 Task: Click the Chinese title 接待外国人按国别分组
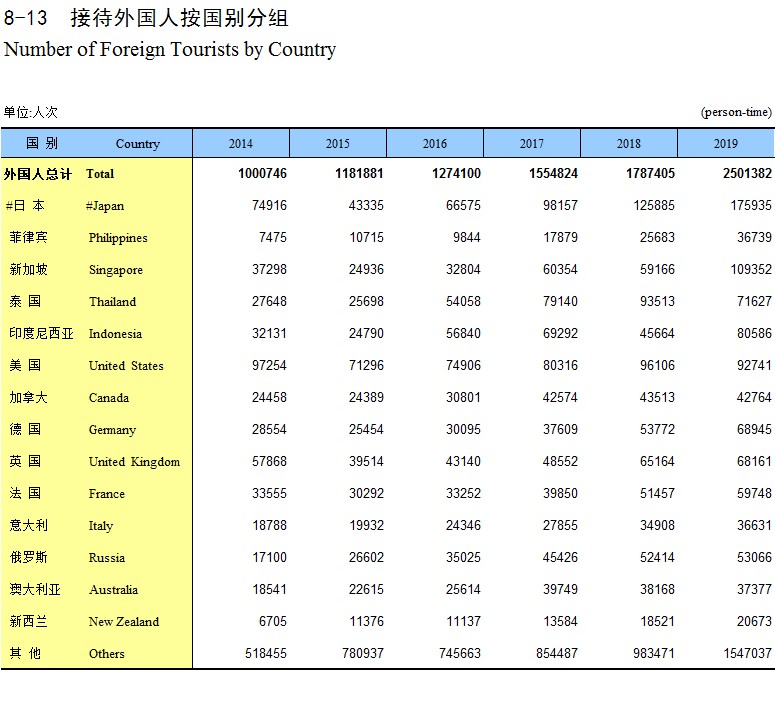(x=179, y=18)
